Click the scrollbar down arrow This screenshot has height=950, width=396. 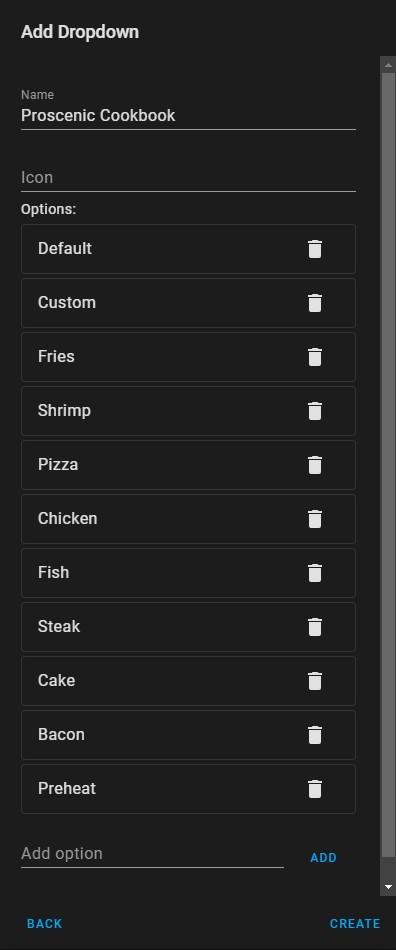388,887
